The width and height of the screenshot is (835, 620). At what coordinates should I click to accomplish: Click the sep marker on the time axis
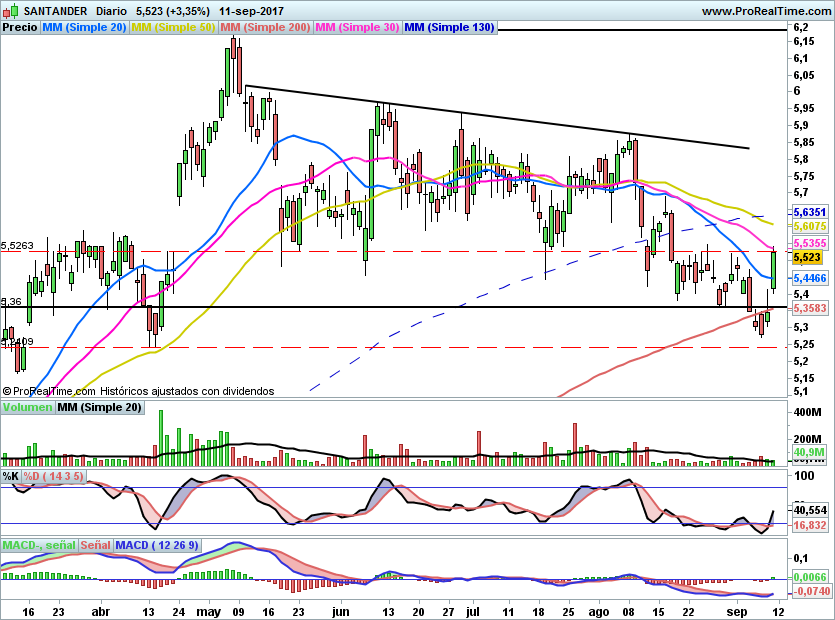pos(737,609)
